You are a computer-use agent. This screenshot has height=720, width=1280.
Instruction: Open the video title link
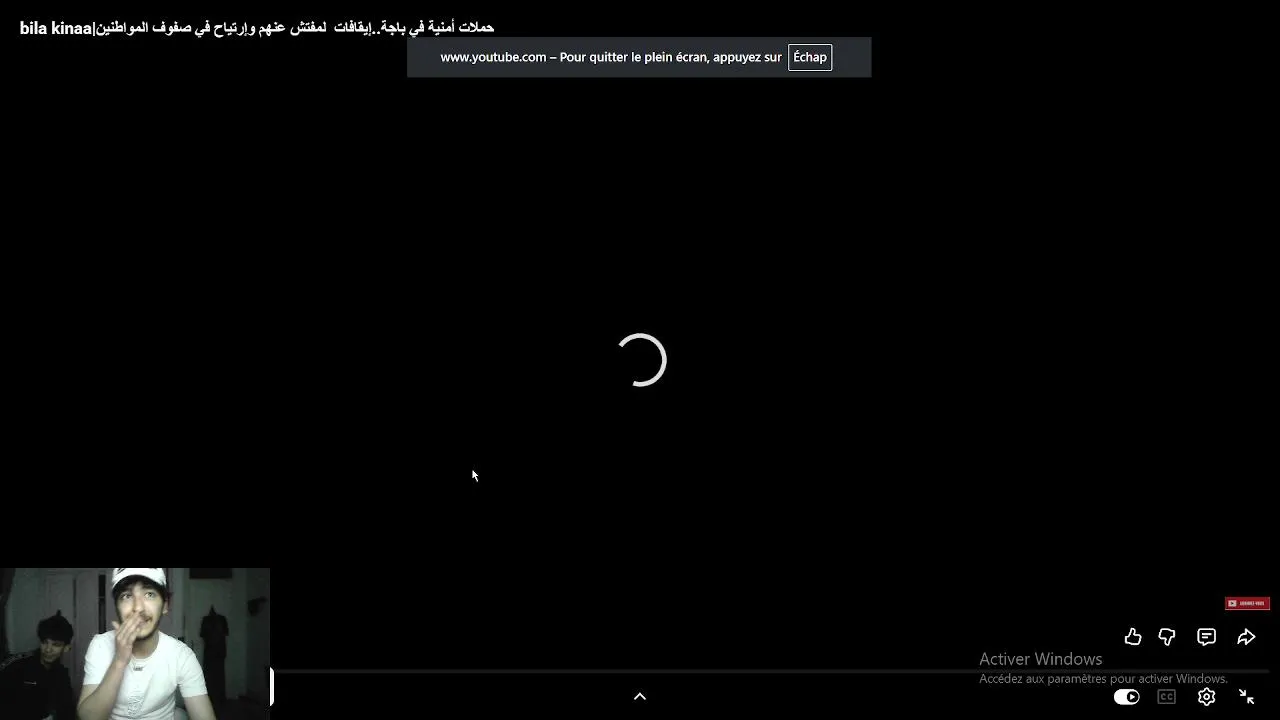(257, 28)
